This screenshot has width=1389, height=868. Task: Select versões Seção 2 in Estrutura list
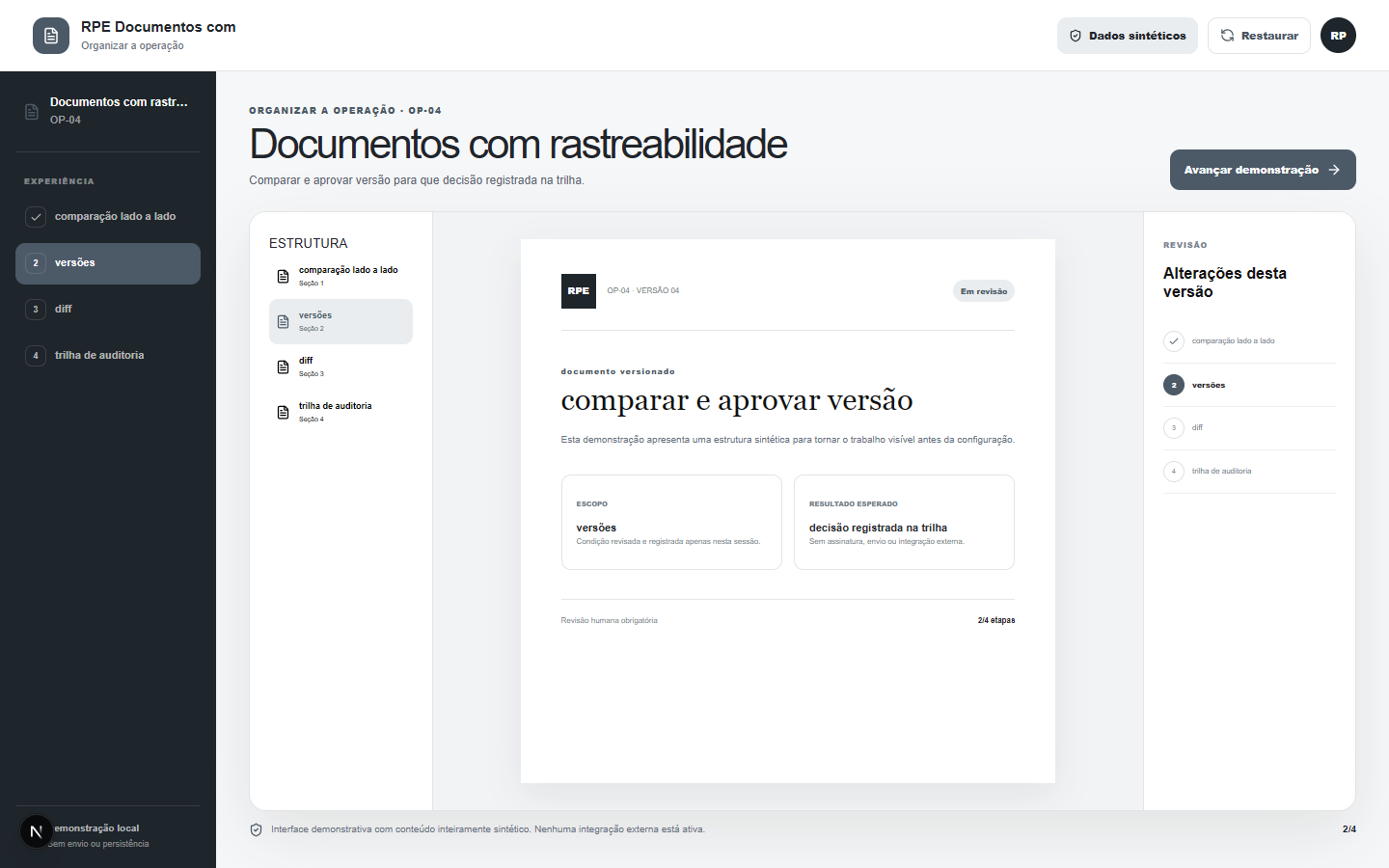tap(340, 322)
